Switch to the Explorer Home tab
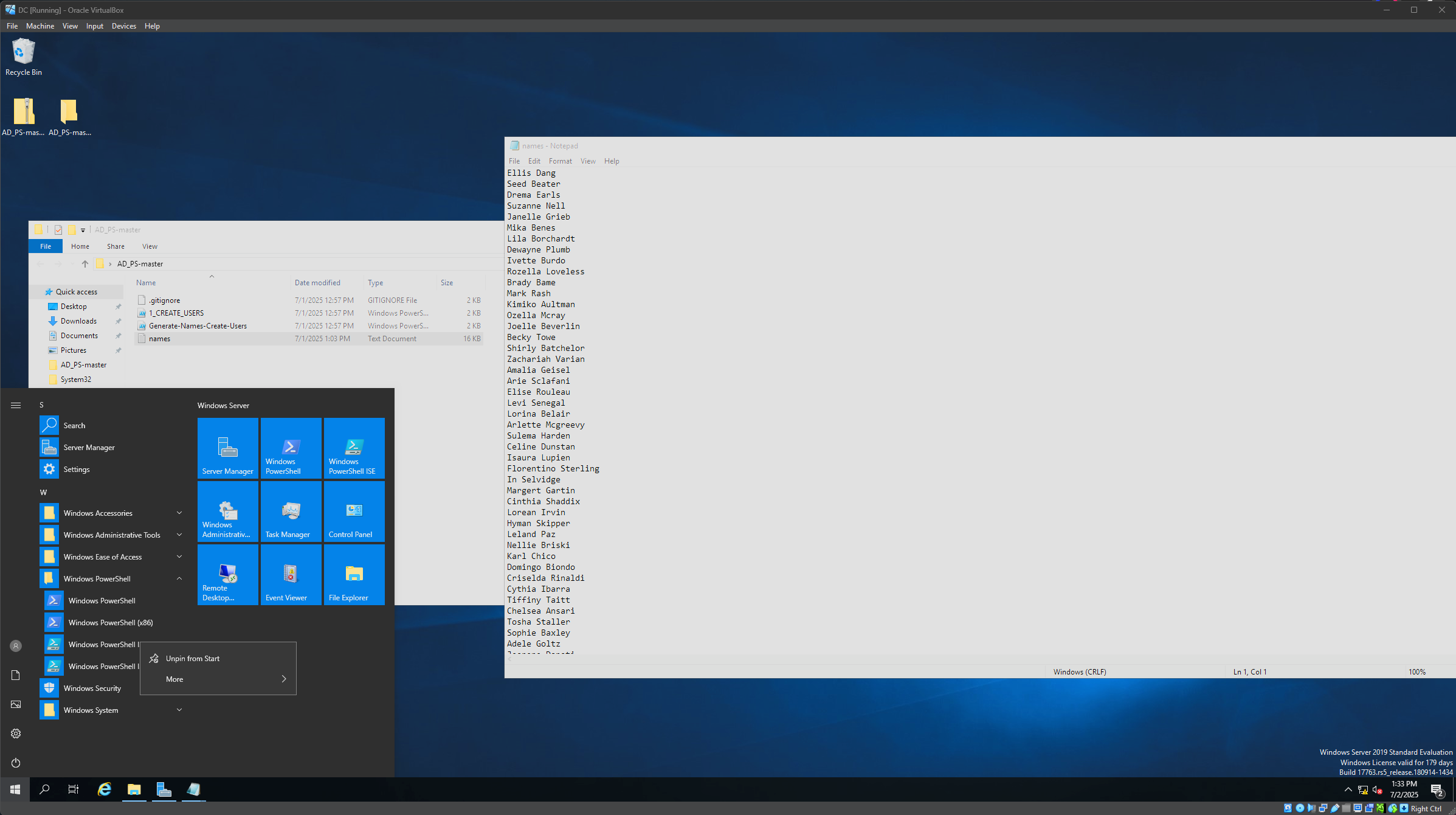1456x815 pixels. 80,246
